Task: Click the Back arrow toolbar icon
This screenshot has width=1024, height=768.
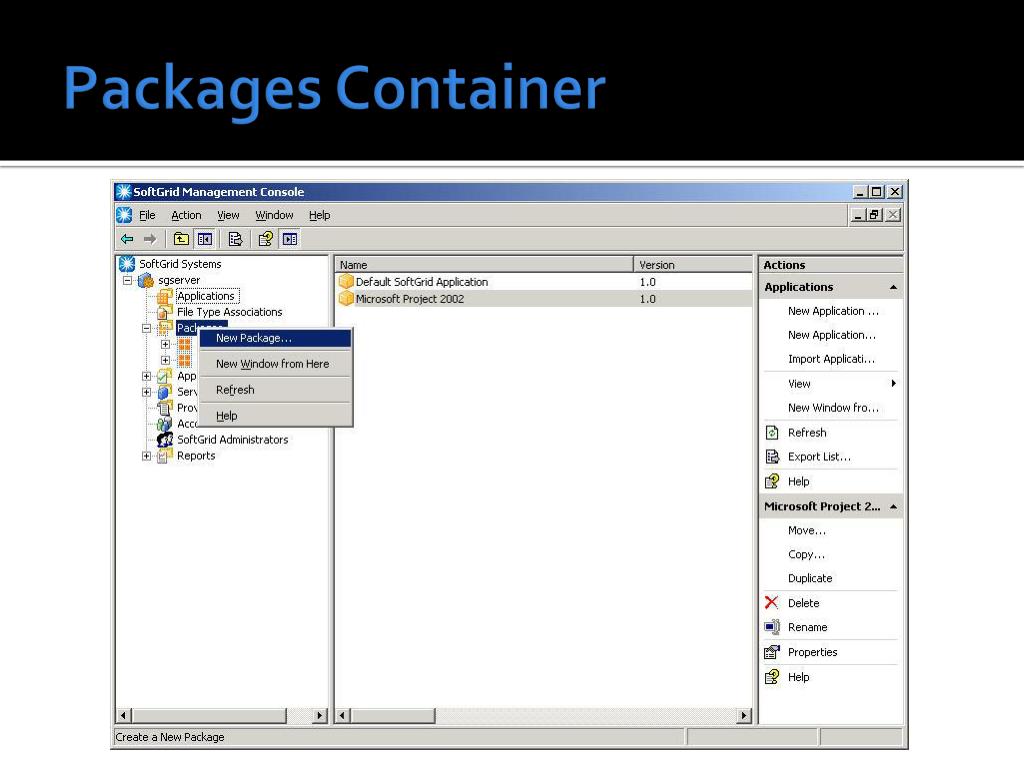Action: coord(127,239)
